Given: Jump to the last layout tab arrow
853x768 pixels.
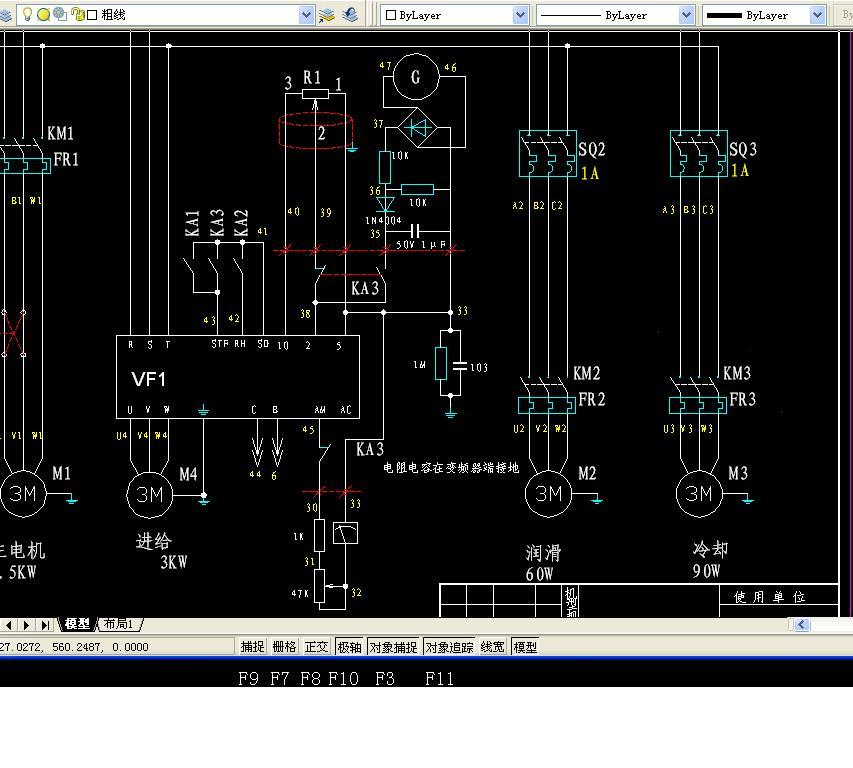Looking at the screenshot, I should (x=46, y=625).
